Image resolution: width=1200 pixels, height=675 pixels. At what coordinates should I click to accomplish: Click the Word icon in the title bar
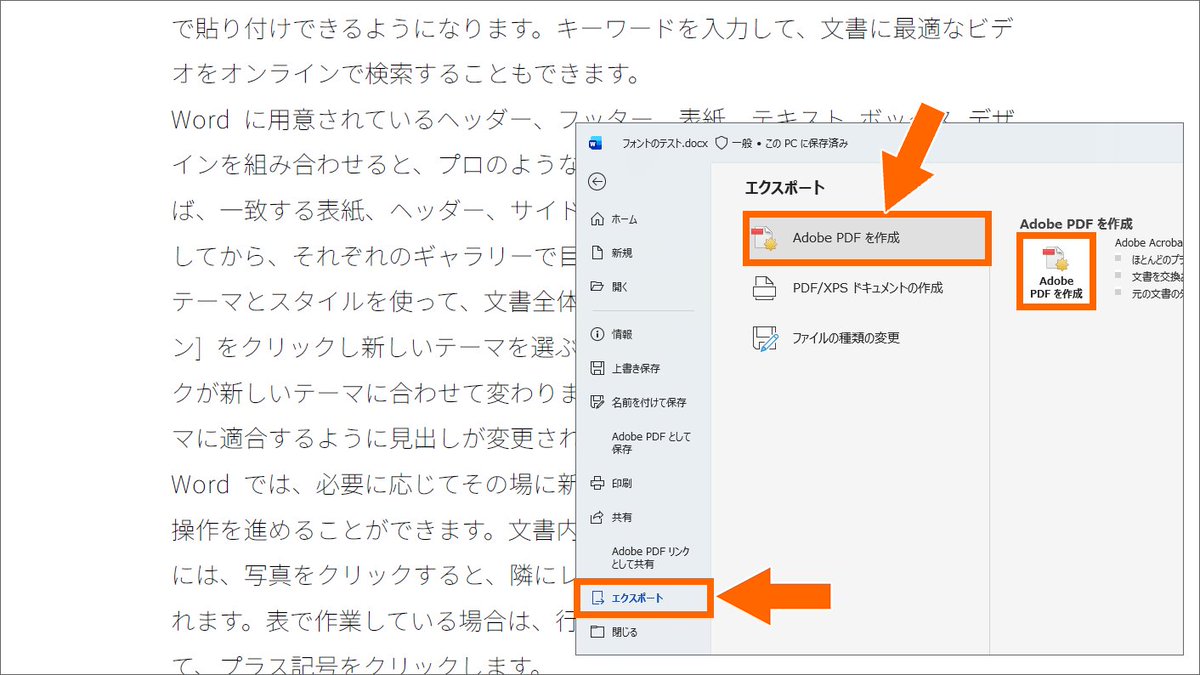pyautogui.click(x=596, y=143)
